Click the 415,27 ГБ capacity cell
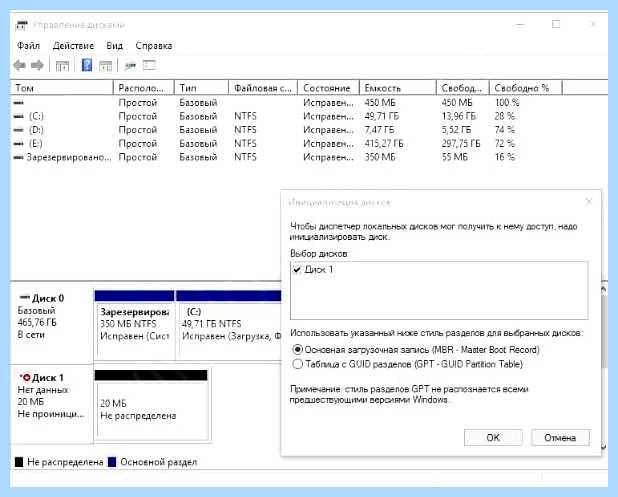618x497 pixels. [x=384, y=144]
